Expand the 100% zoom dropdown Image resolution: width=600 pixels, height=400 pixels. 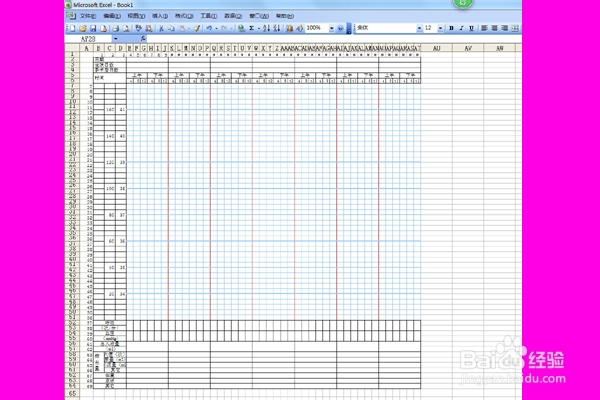331,28
